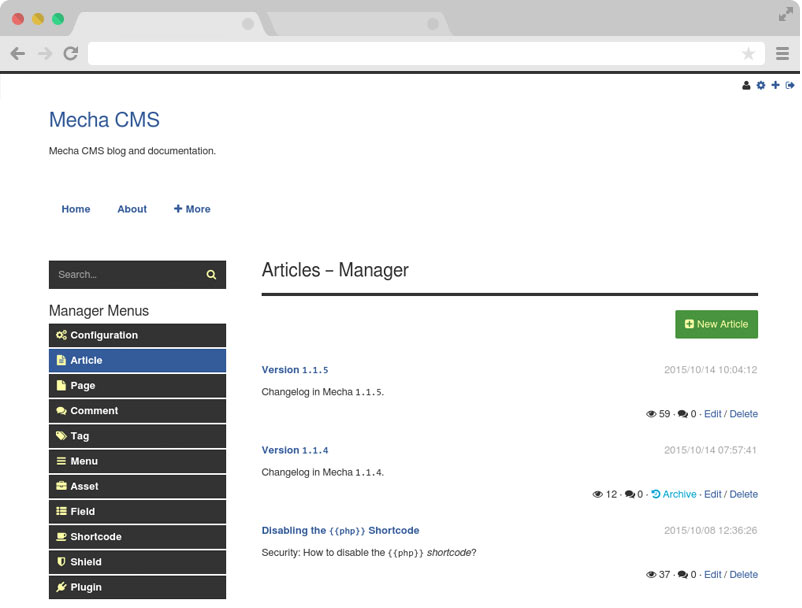Open Plugin in Manager Menus
Screen dimensions: 802x608
[x=137, y=587]
